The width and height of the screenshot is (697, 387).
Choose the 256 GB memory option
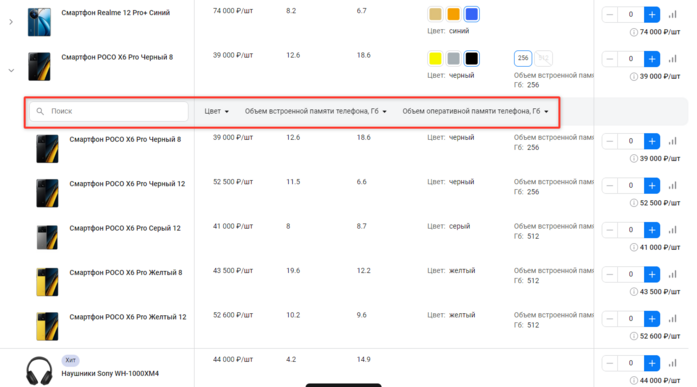(523, 58)
